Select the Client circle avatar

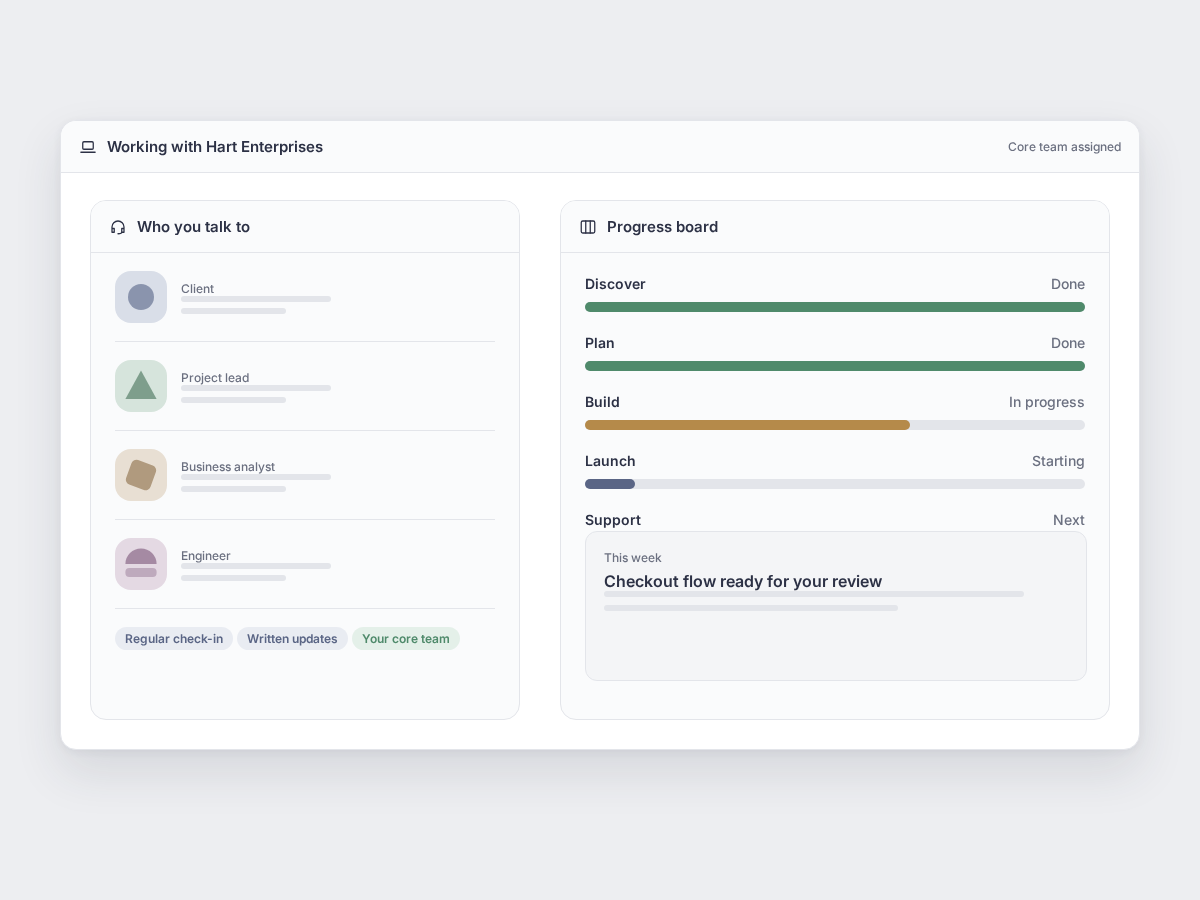tap(141, 297)
